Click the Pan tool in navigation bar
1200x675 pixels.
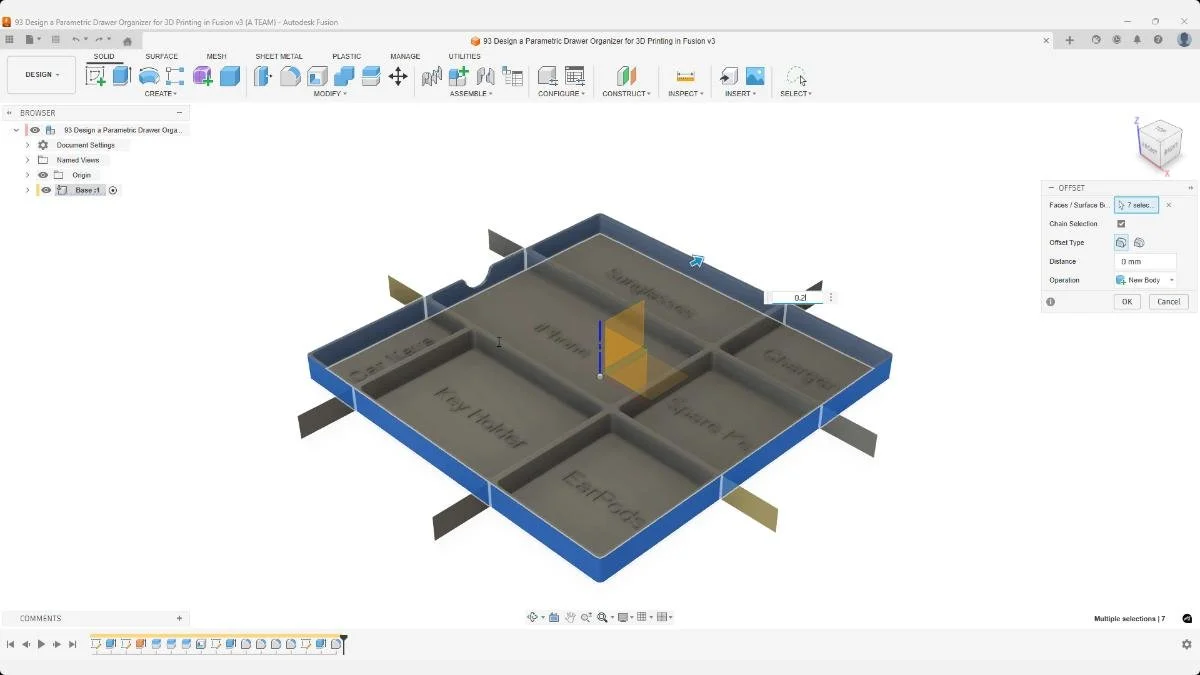pyautogui.click(x=570, y=617)
